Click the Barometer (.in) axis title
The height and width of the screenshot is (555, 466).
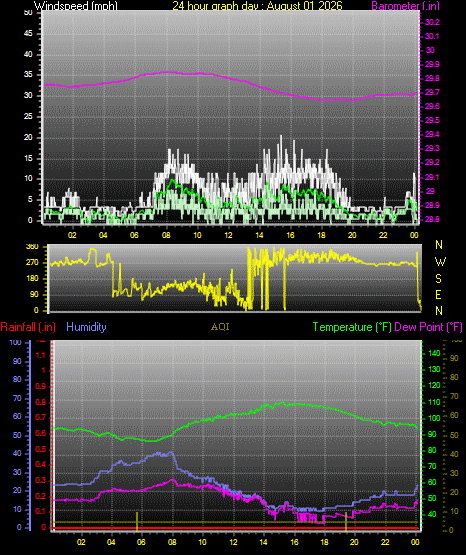(405, 5)
